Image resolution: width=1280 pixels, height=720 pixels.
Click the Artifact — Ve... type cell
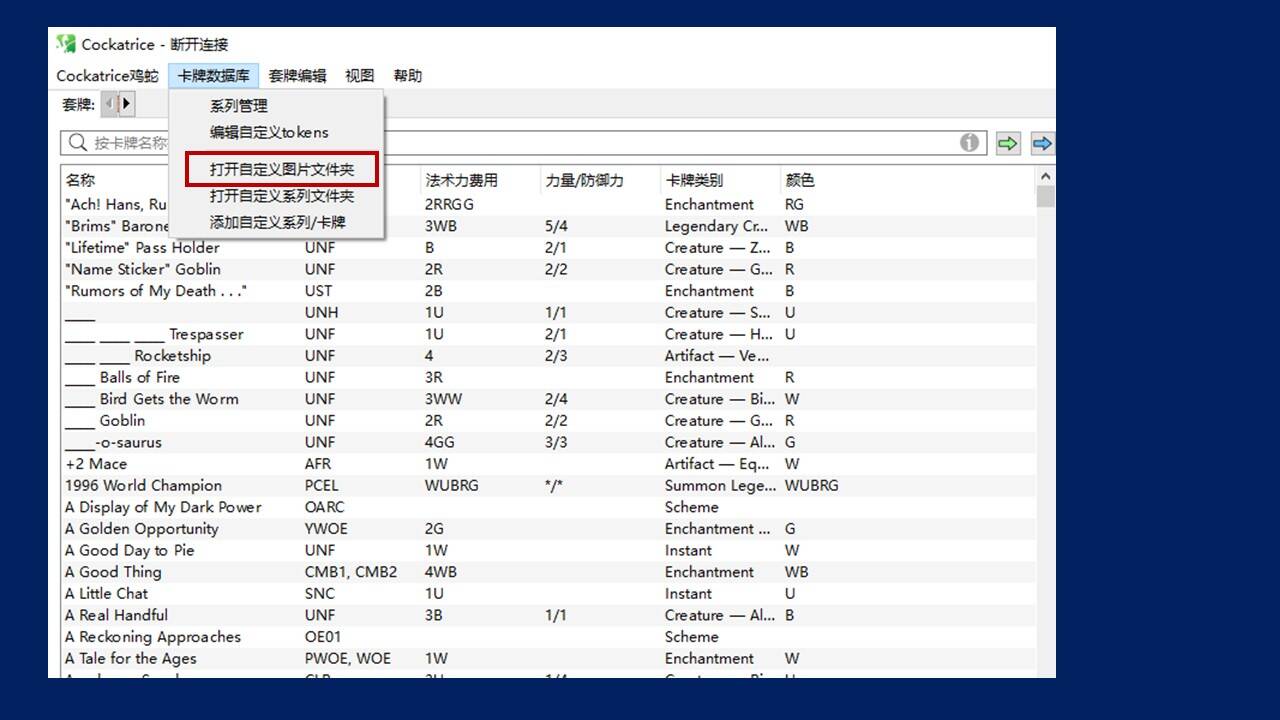coord(716,356)
